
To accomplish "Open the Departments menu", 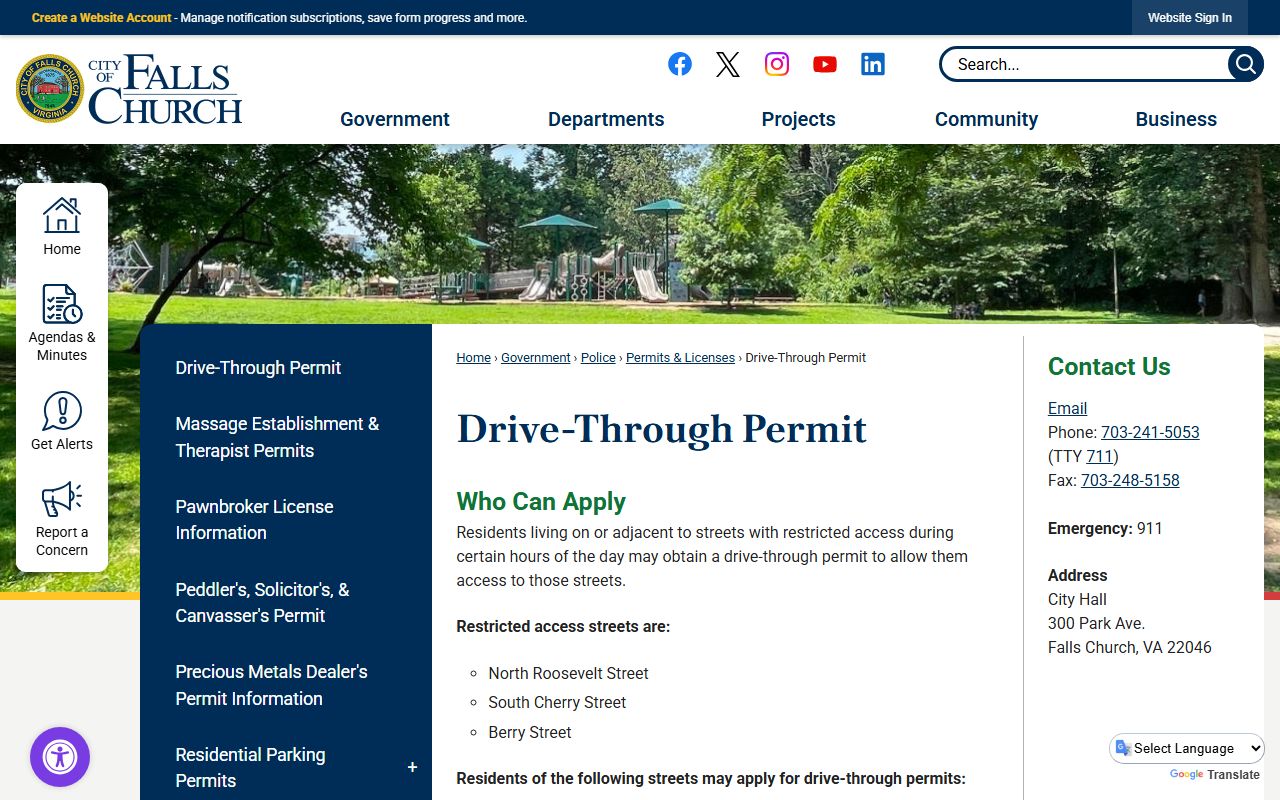I will tap(606, 119).
